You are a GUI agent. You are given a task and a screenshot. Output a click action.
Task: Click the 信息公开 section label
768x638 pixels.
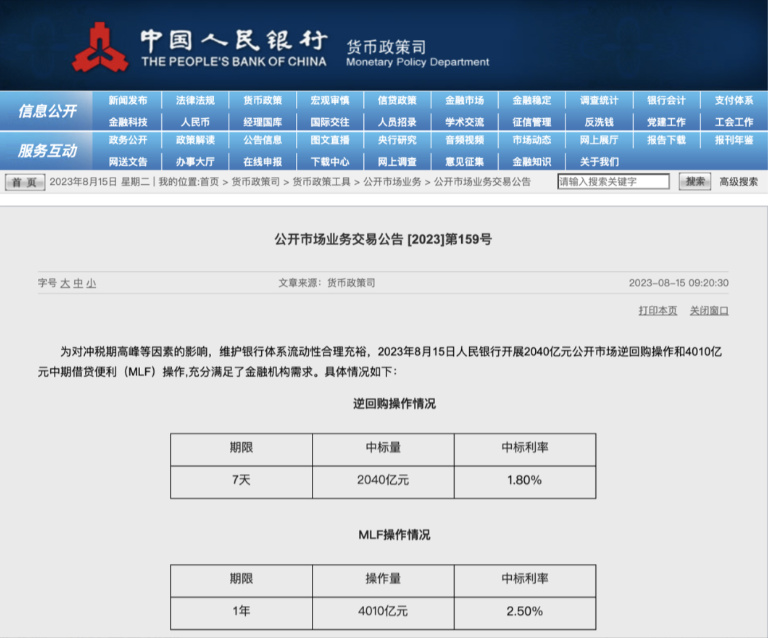(47, 111)
